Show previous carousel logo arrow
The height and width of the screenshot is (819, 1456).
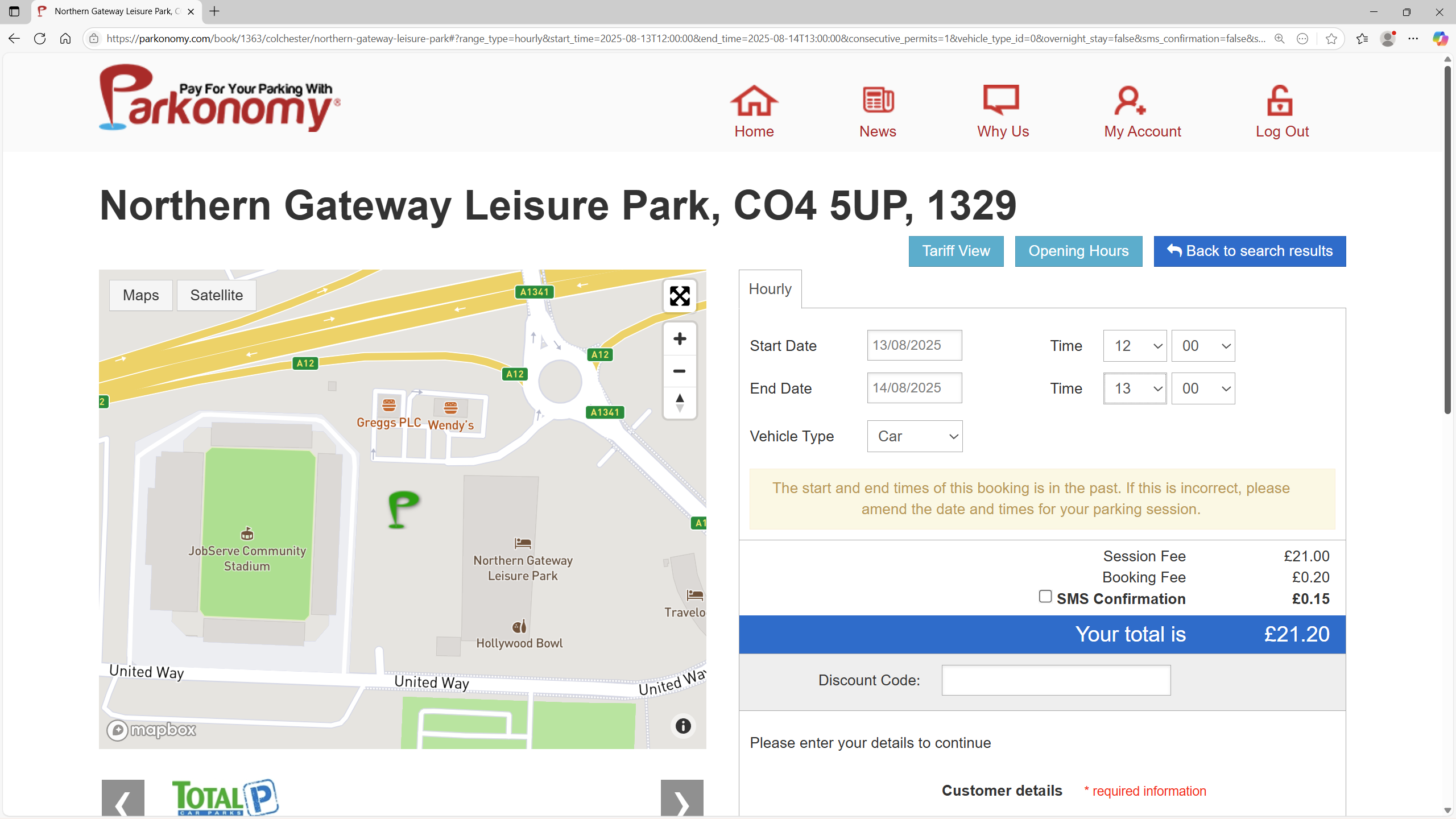[x=123, y=799]
